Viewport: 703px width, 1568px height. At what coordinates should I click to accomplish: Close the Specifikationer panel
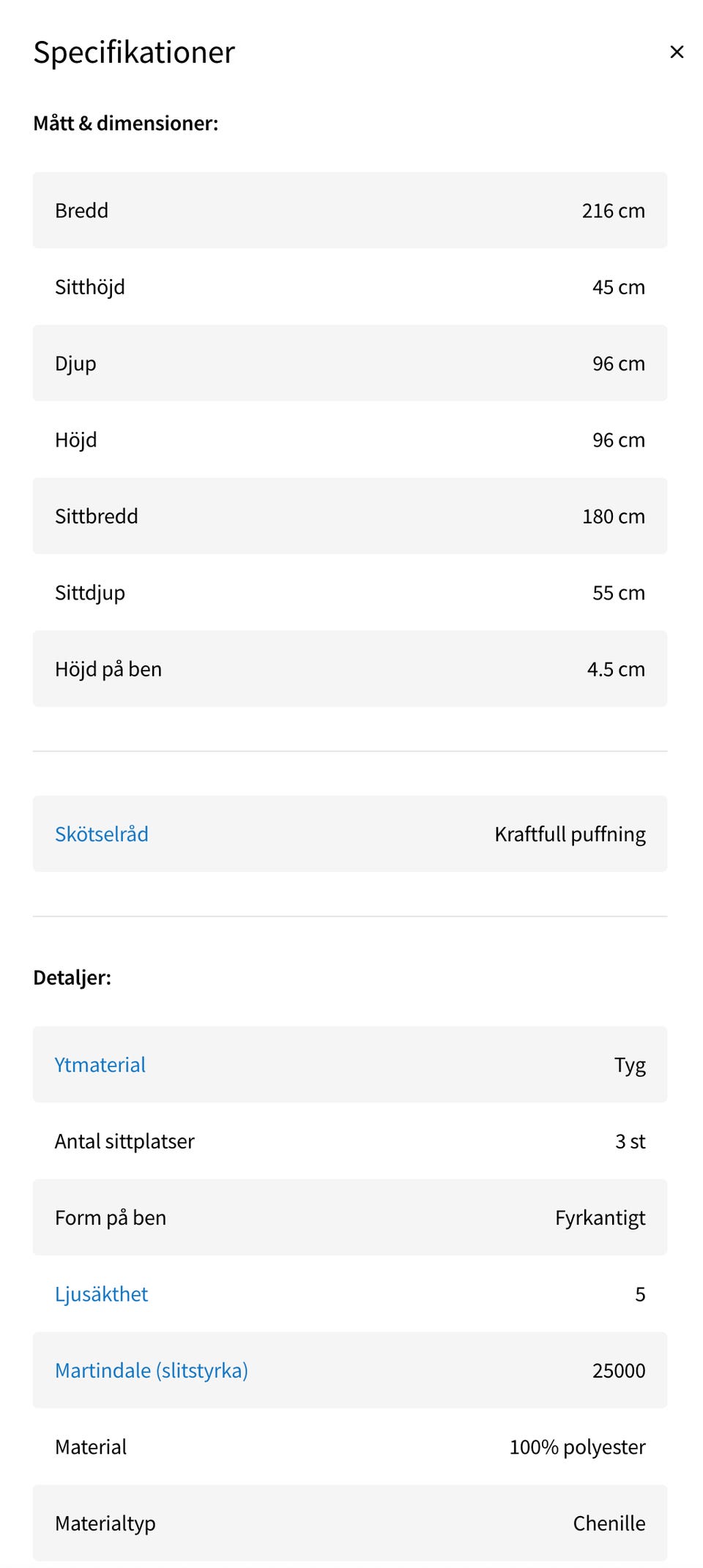point(677,52)
